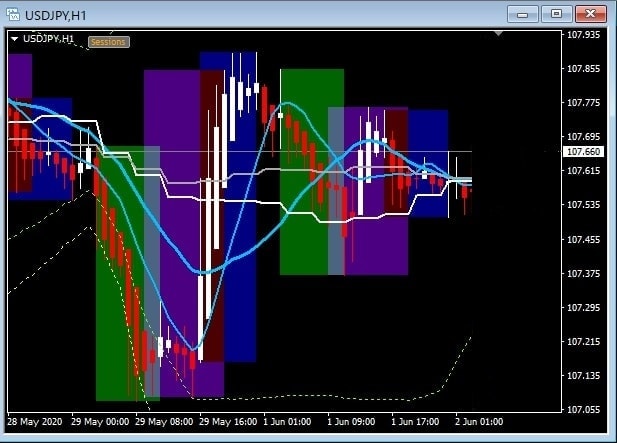617x443 pixels.
Task: Select the 2 Jun 01:00 time label
Action: tap(481, 423)
